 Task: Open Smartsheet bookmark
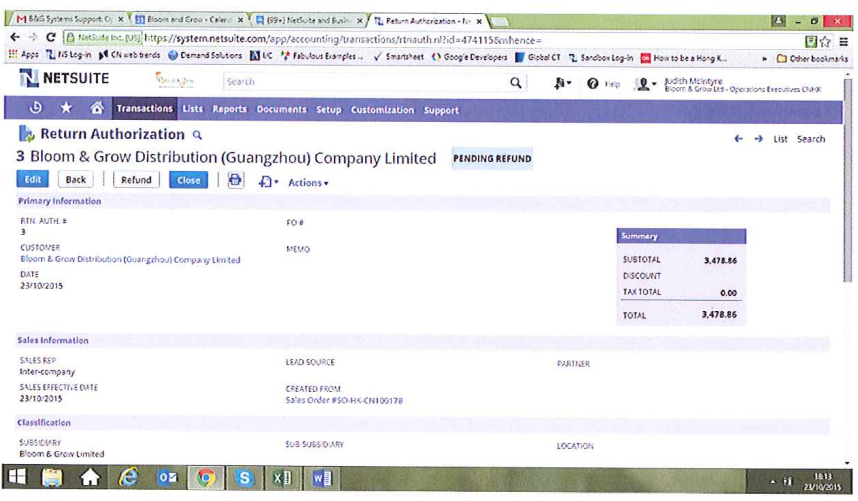pos(398,56)
